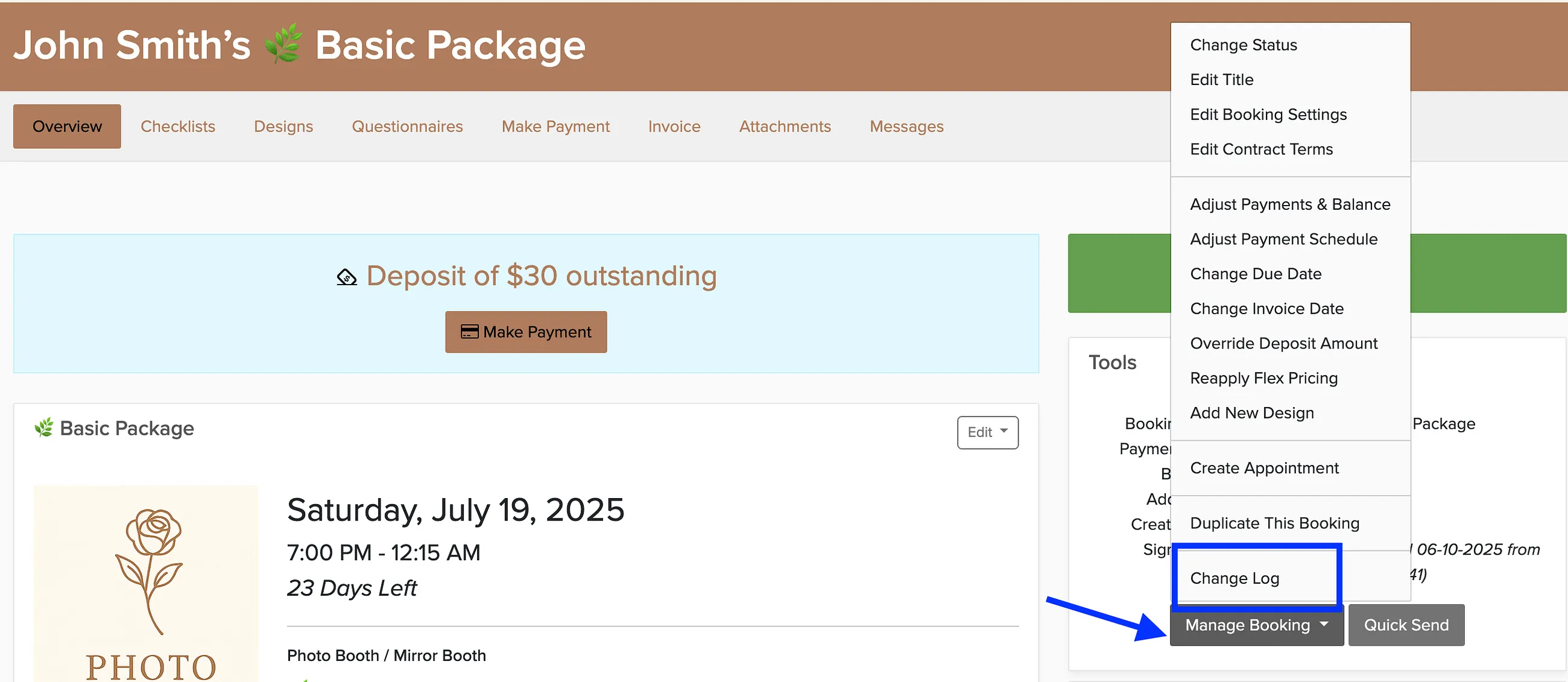
Task: Open the Invoice tab
Action: (x=674, y=126)
